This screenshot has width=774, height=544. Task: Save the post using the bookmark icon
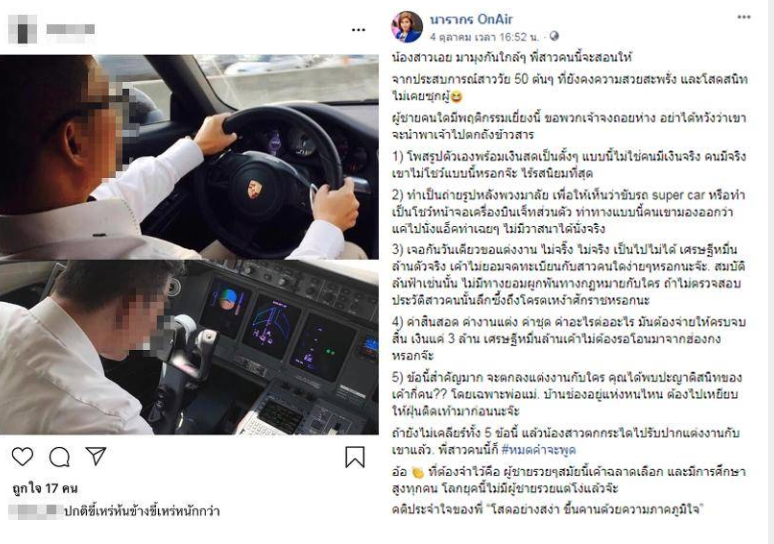pos(355,457)
